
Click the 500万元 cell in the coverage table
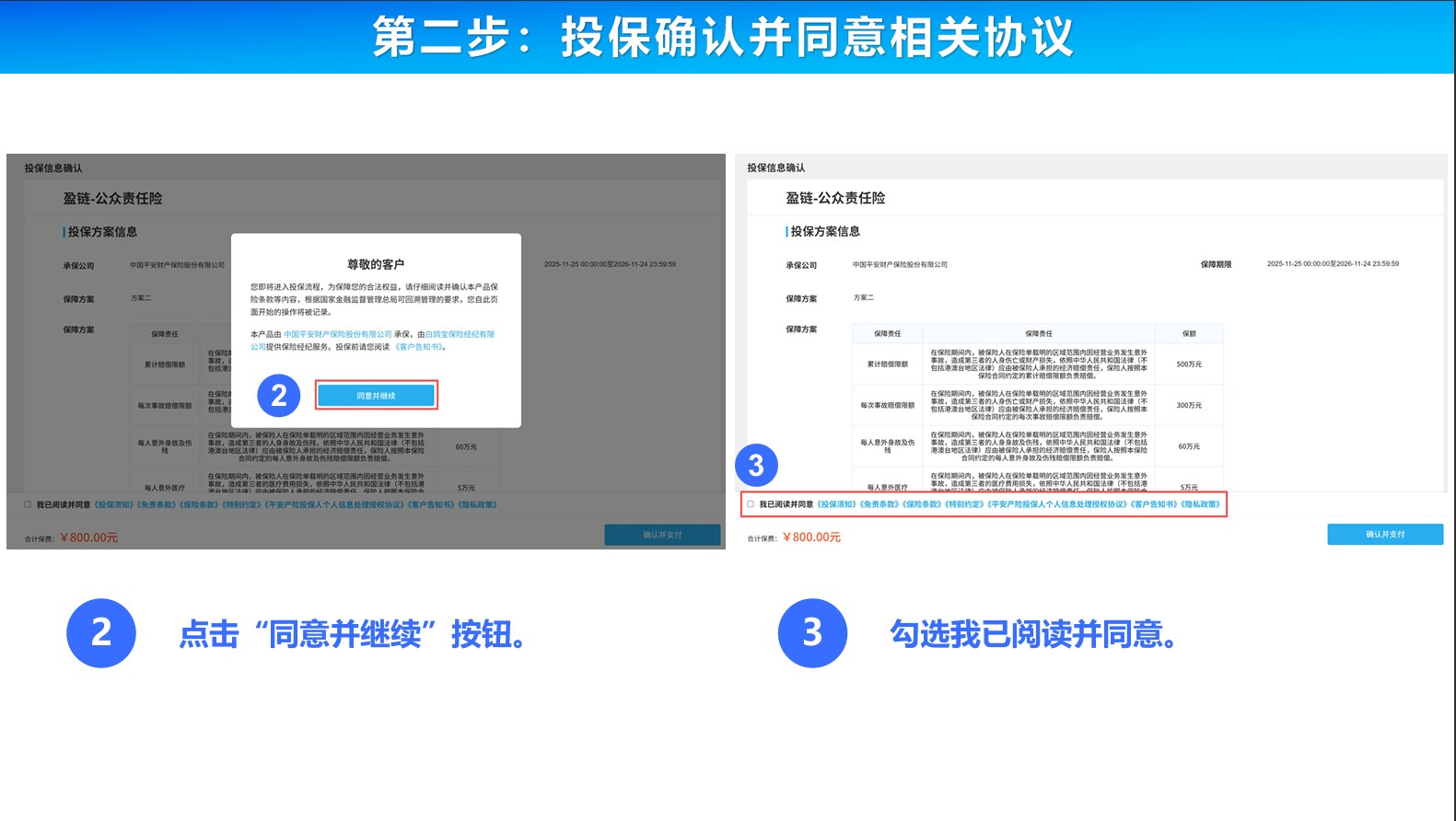pos(1189,364)
